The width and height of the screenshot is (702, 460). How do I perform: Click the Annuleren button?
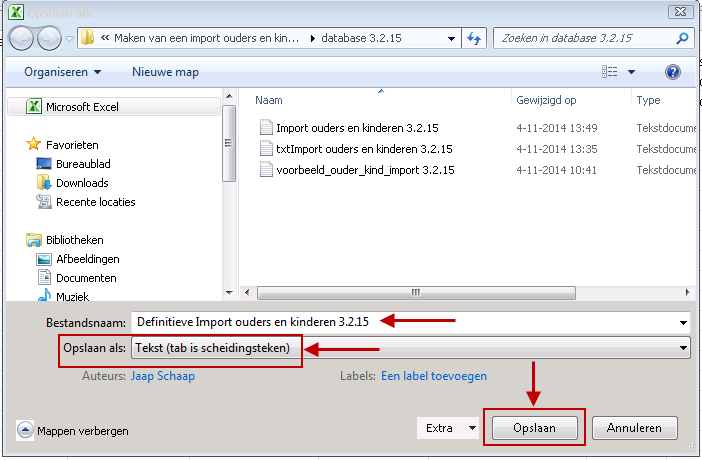[x=634, y=428]
